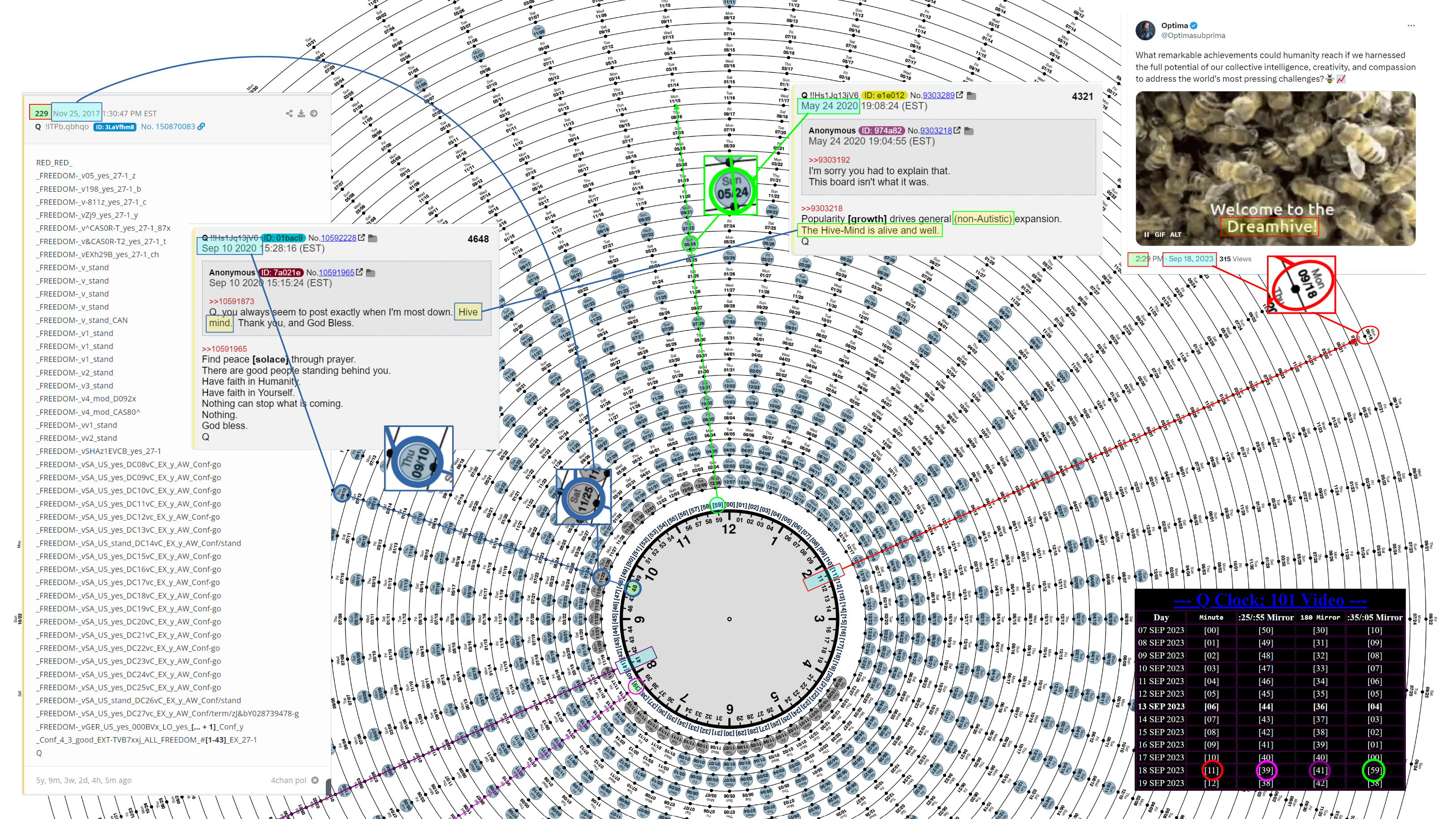Click ID: 974a82 badge

[x=882, y=130]
